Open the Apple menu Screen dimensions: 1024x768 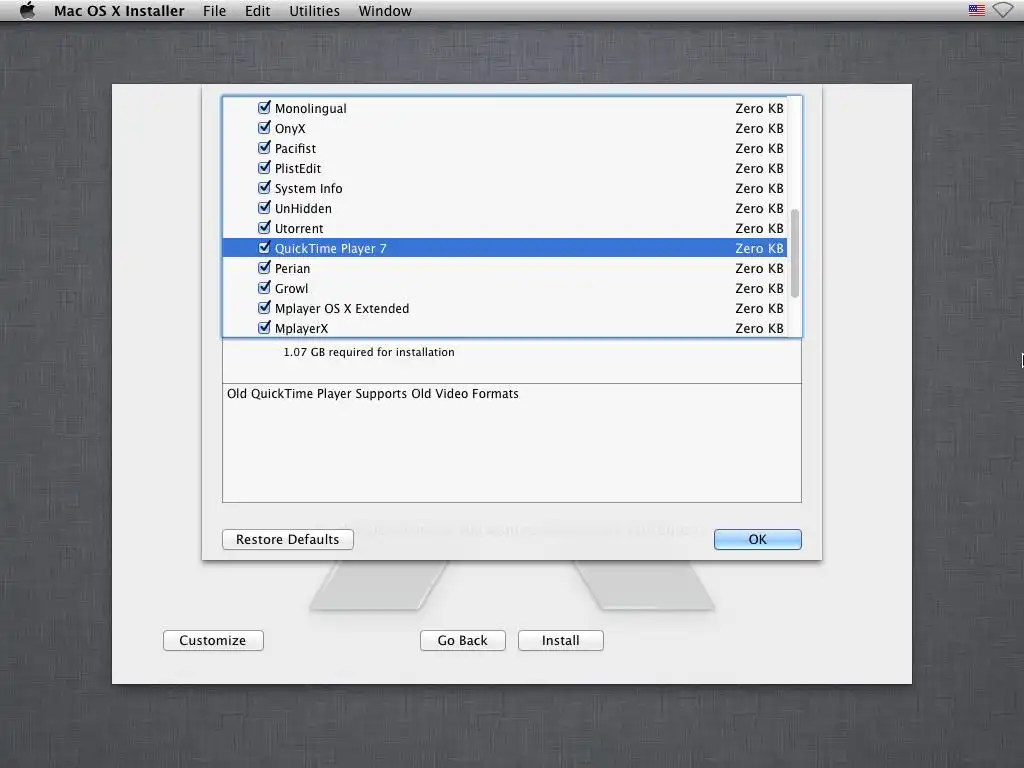tap(27, 10)
